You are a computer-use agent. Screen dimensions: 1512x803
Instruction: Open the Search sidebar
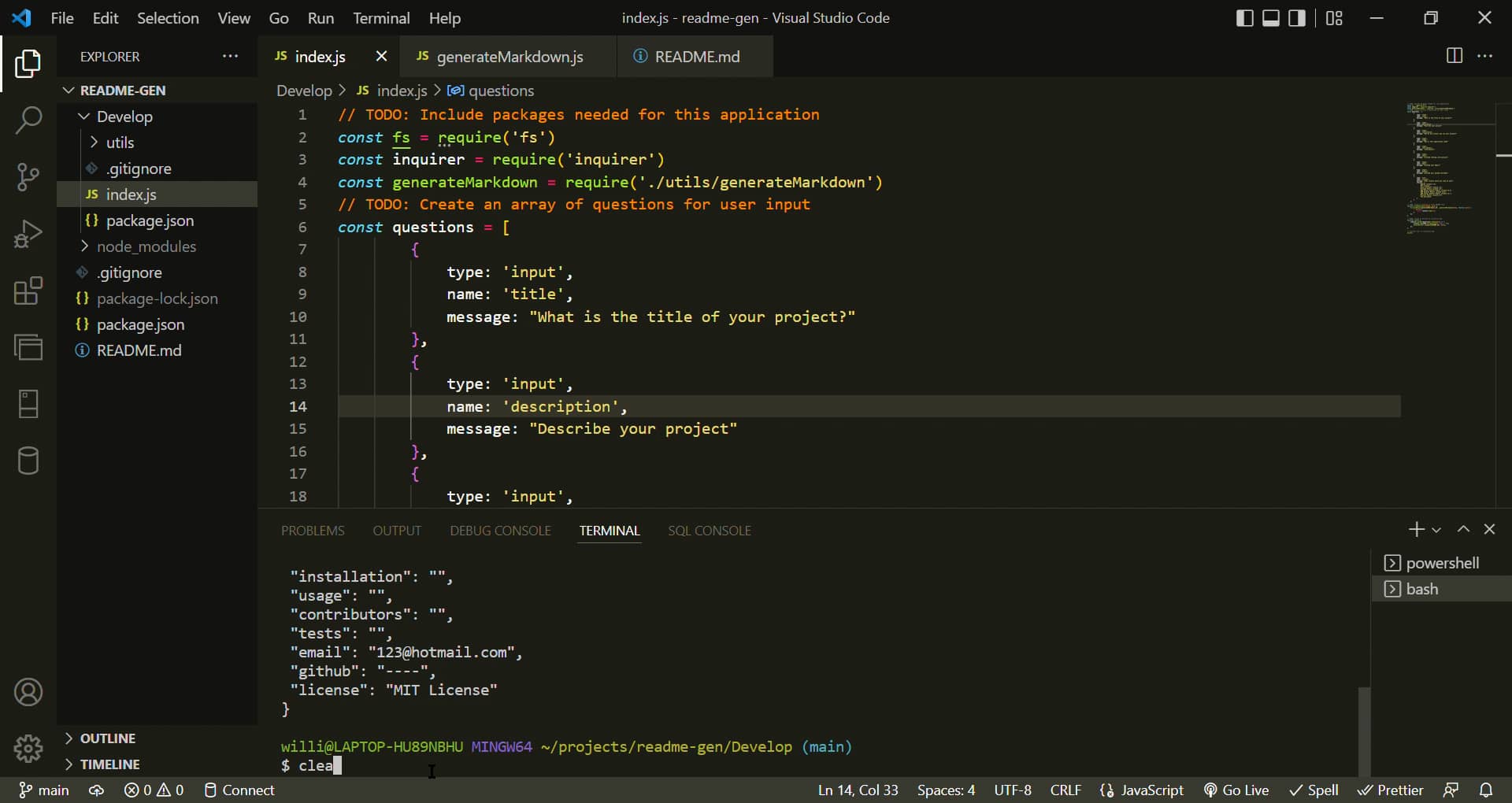click(28, 120)
